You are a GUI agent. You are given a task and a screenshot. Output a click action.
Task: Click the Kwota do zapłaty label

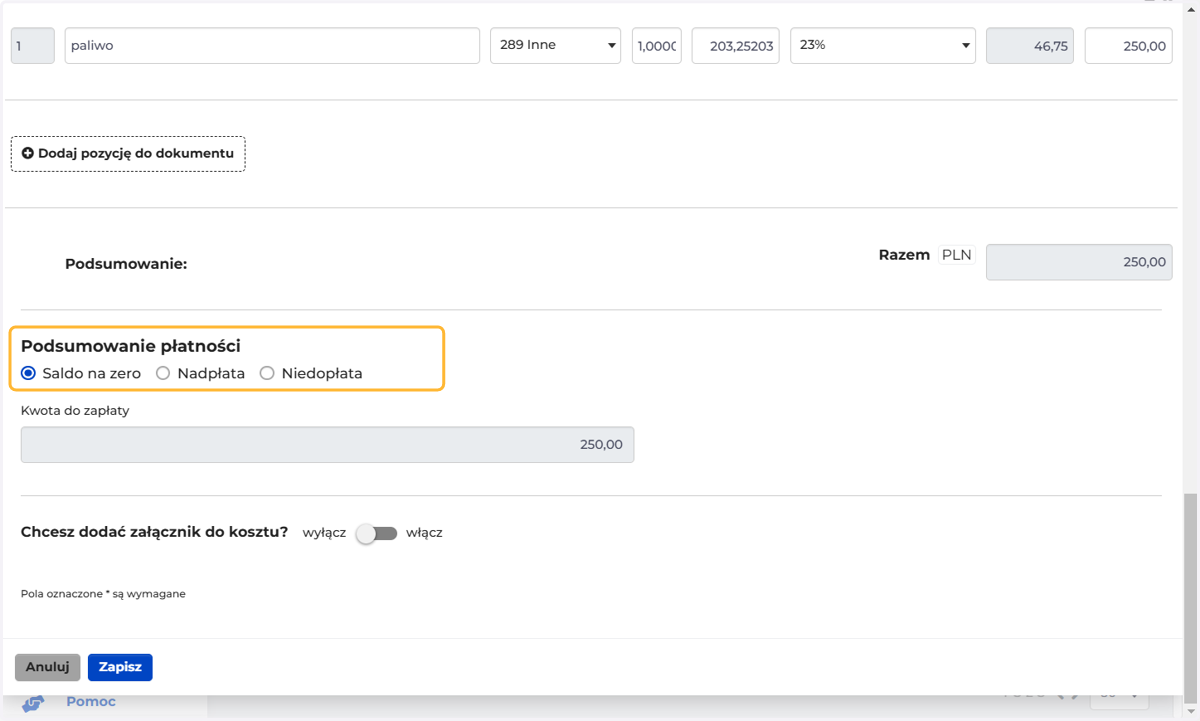[x=75, y=410]
